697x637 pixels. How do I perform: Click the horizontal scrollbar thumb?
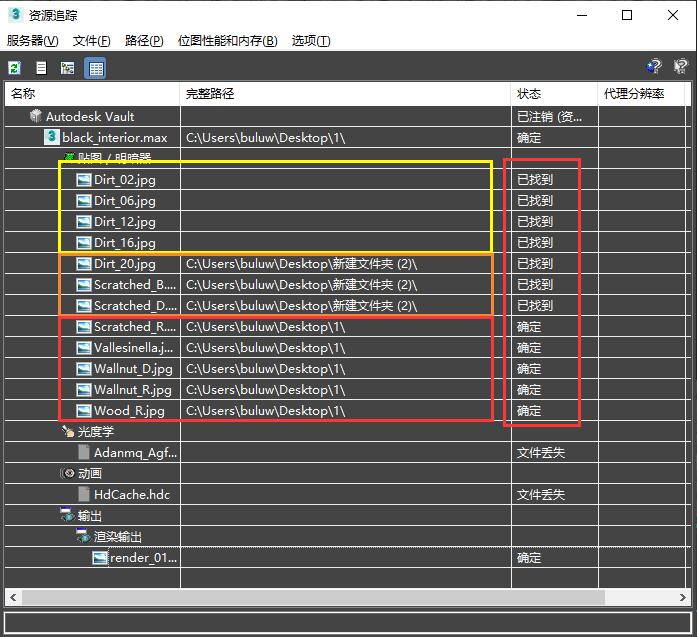tap(313, 597)
